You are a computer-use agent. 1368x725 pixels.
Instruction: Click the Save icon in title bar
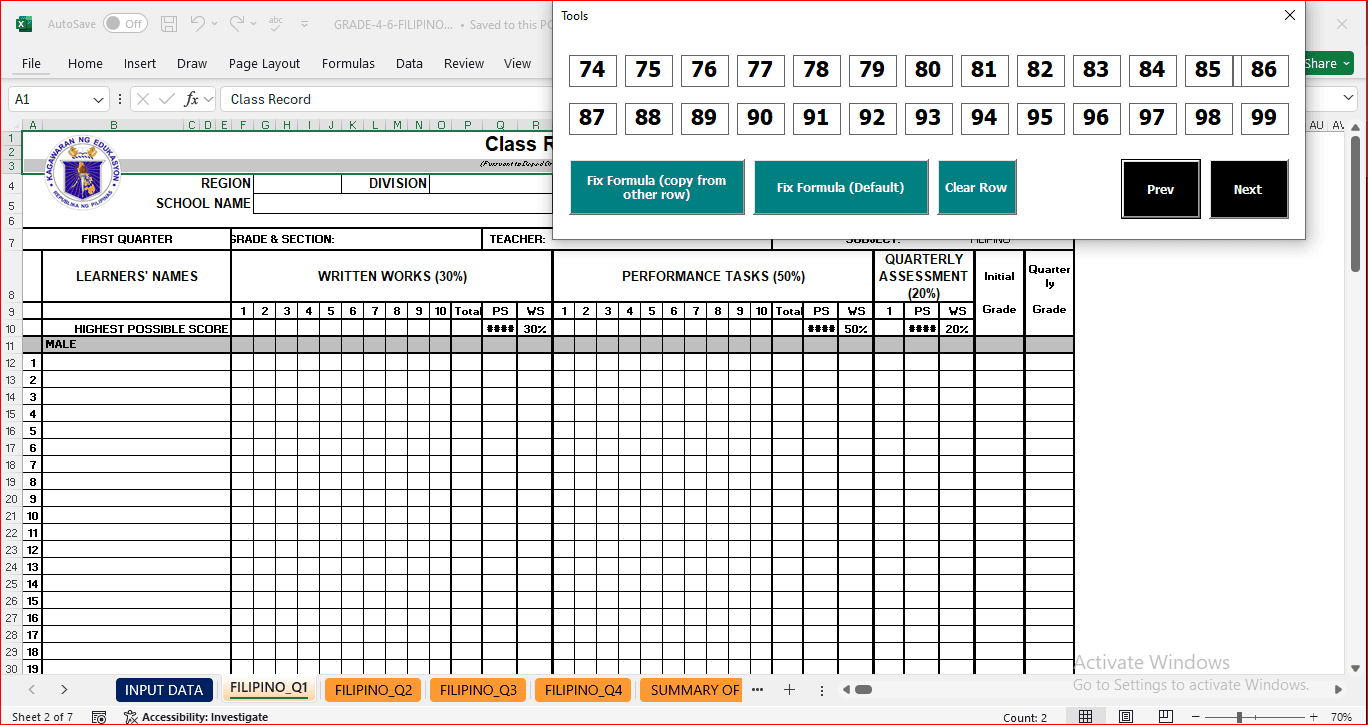pos(169,23)
